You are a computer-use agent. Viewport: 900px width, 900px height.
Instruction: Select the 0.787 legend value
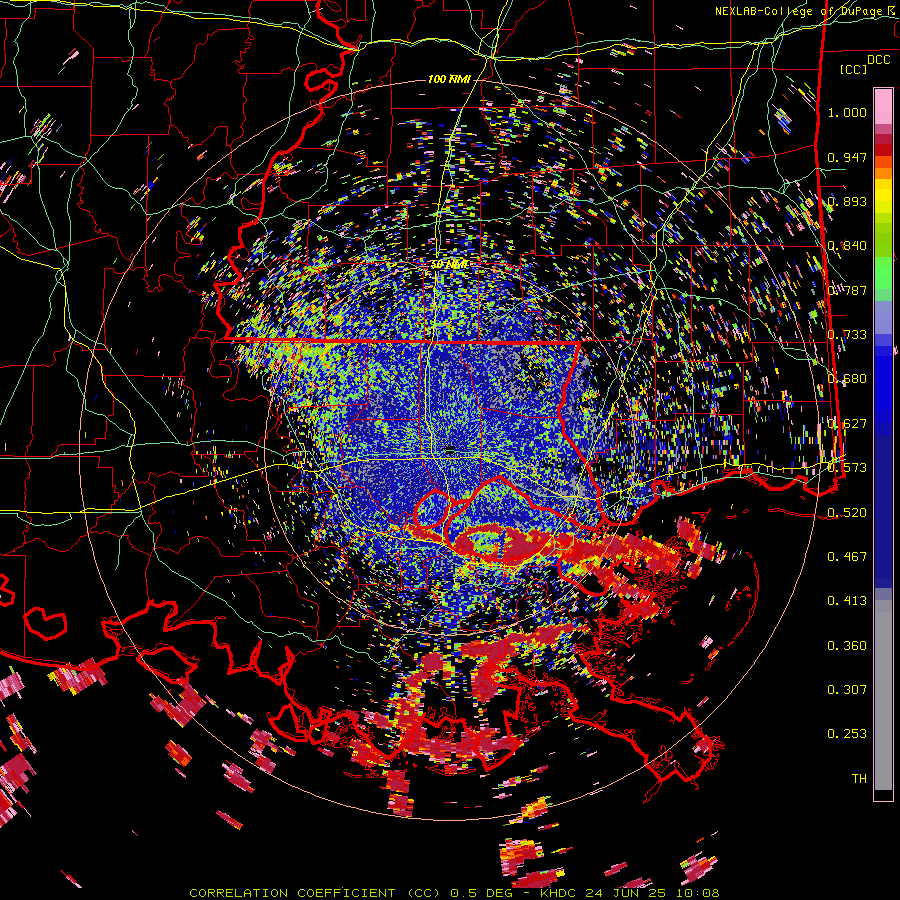[847, 290]
